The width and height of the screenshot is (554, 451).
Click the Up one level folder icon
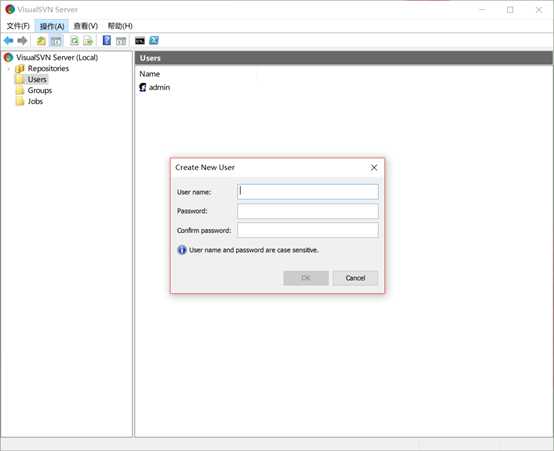click(41, 41)
